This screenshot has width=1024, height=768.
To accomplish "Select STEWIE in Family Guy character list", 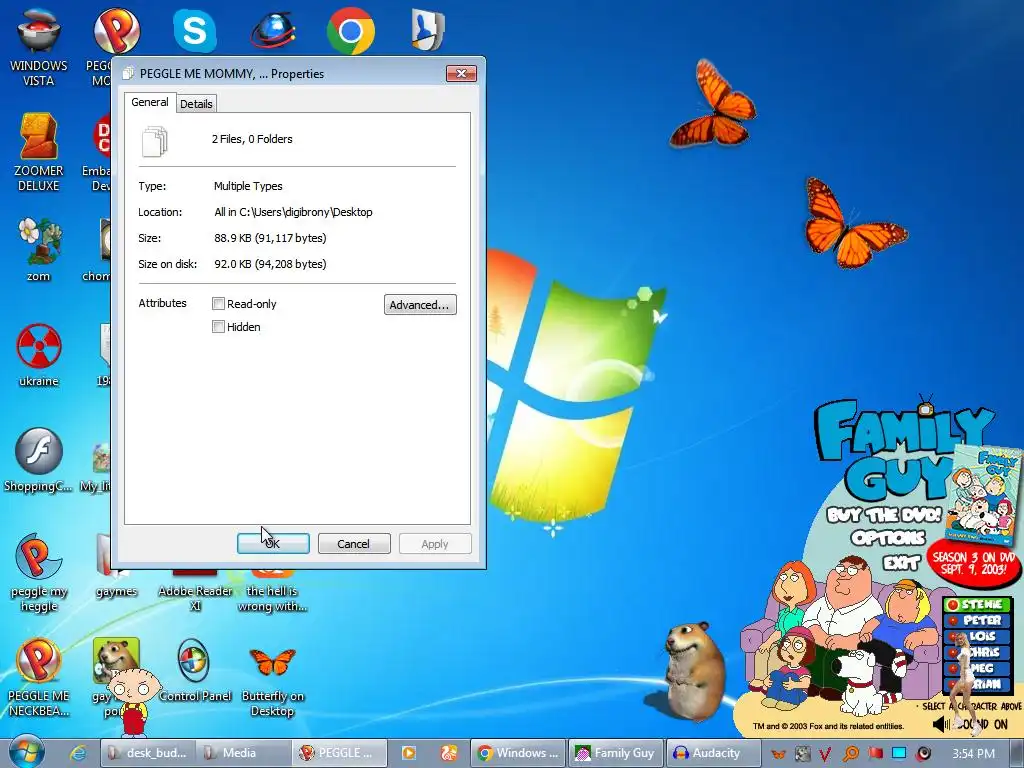I will [976, 605].
